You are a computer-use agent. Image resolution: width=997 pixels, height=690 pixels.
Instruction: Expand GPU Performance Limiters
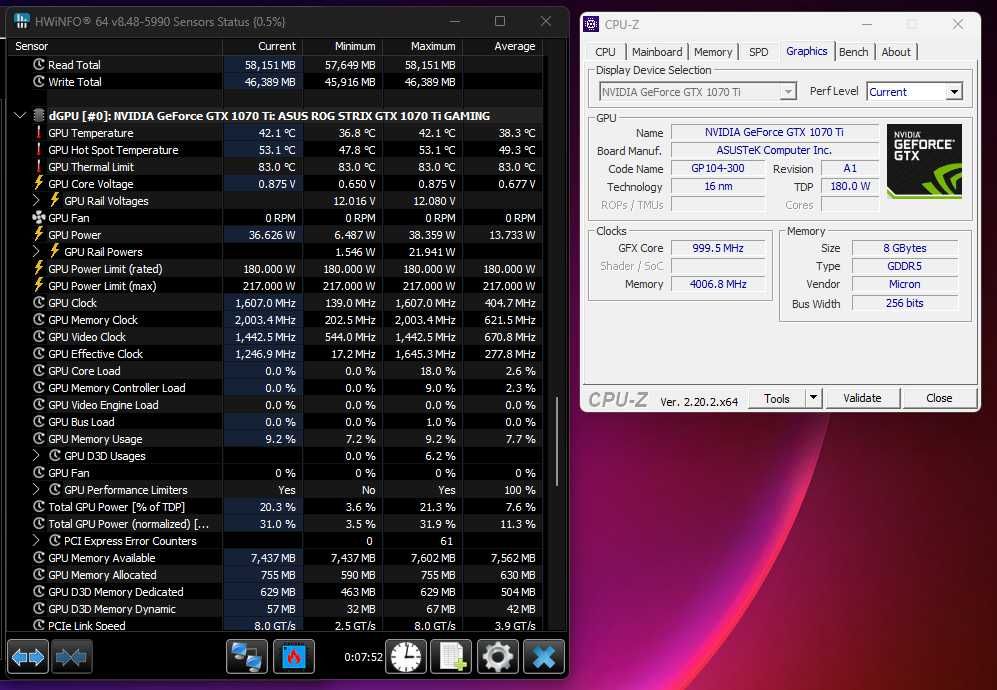[x=37, y=490]
